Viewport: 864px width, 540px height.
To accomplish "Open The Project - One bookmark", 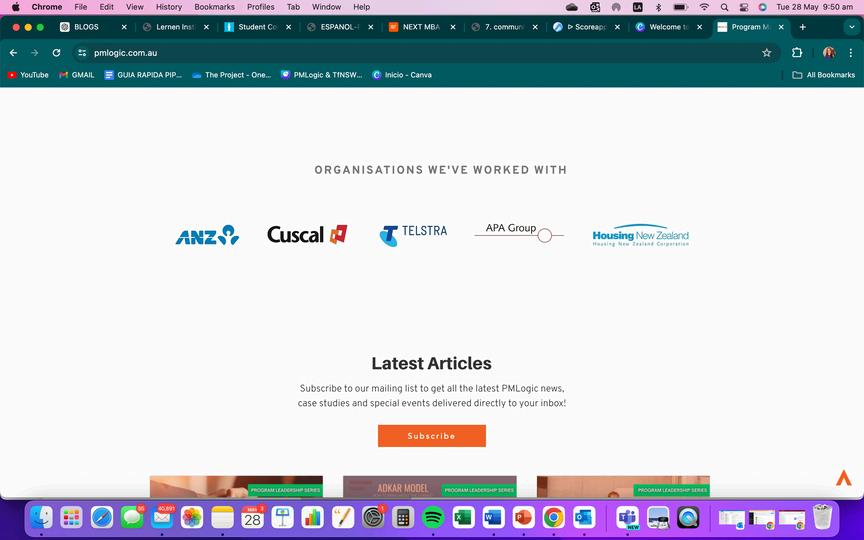I will point(231,75).
